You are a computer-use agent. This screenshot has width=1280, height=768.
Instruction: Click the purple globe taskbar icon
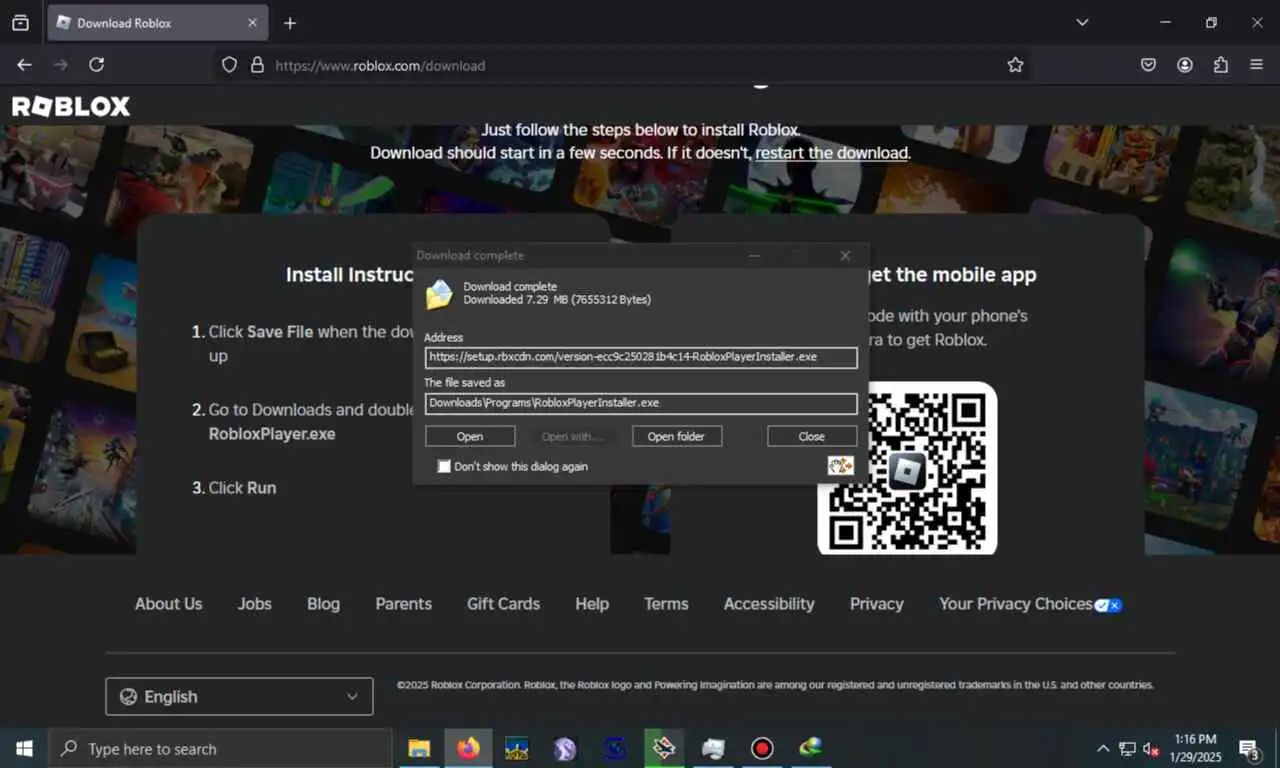pos(565,748)
